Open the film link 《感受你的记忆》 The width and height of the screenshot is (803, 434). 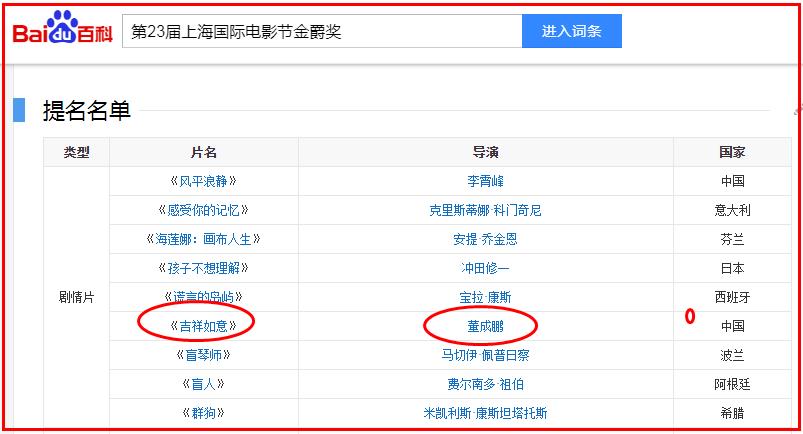(203, 210)
